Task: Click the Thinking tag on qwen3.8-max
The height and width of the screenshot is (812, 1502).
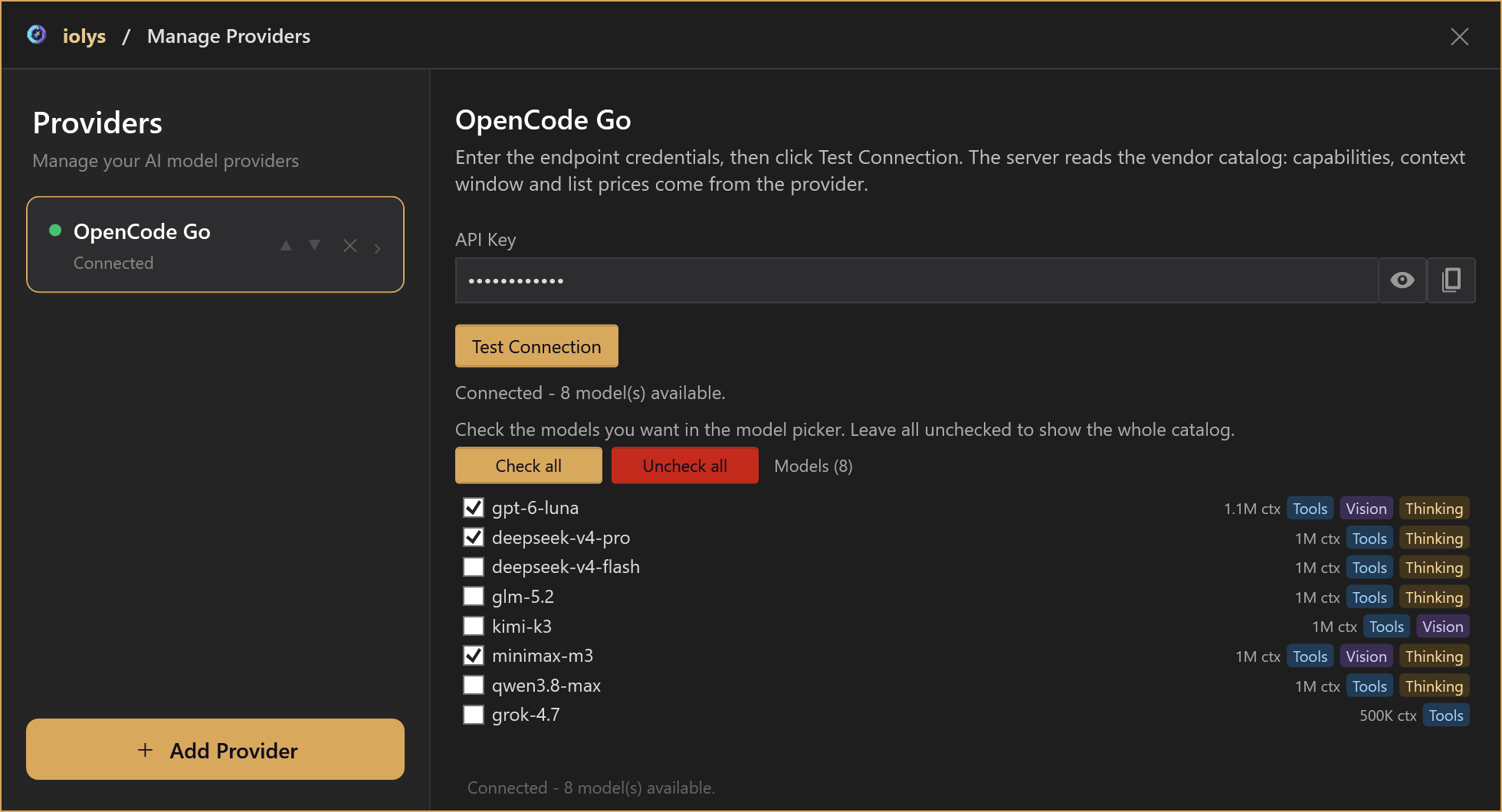Action: pos(1434,686)
